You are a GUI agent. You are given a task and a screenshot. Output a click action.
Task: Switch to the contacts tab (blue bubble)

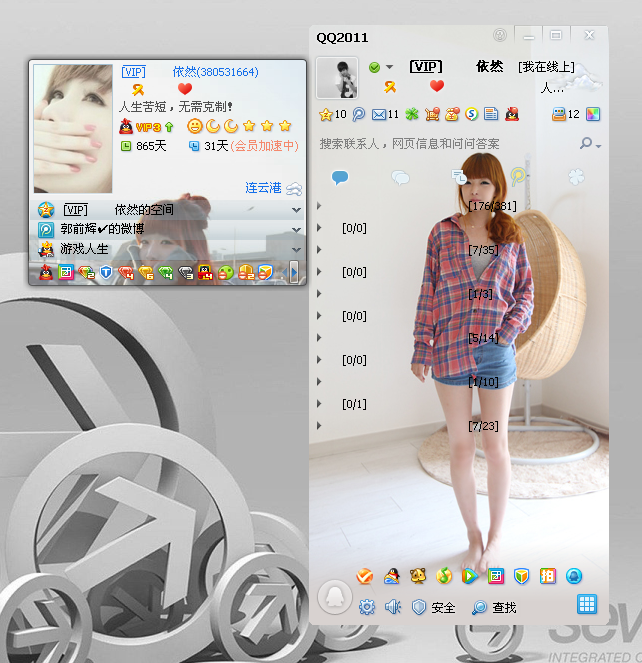[x=340, y=177]
